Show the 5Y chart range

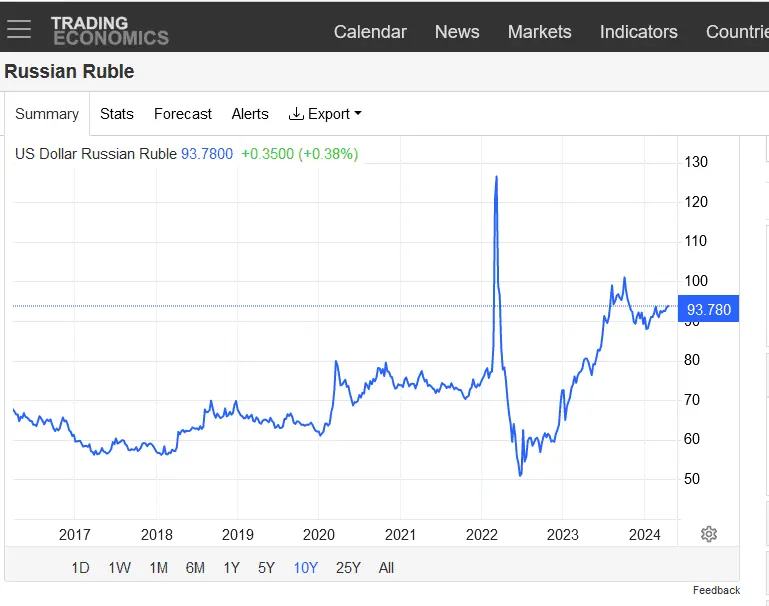(x=266, y=568)
